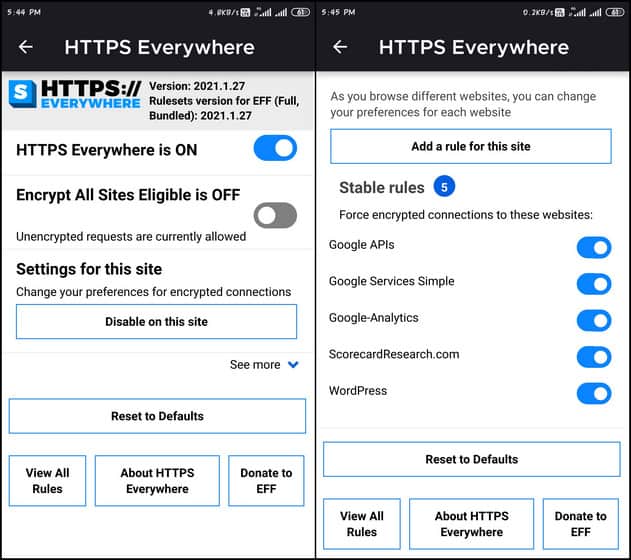Viewport: 631px width, 560px height.
Task: Tap the back arrow in right screen
Action: click(340, 47)
